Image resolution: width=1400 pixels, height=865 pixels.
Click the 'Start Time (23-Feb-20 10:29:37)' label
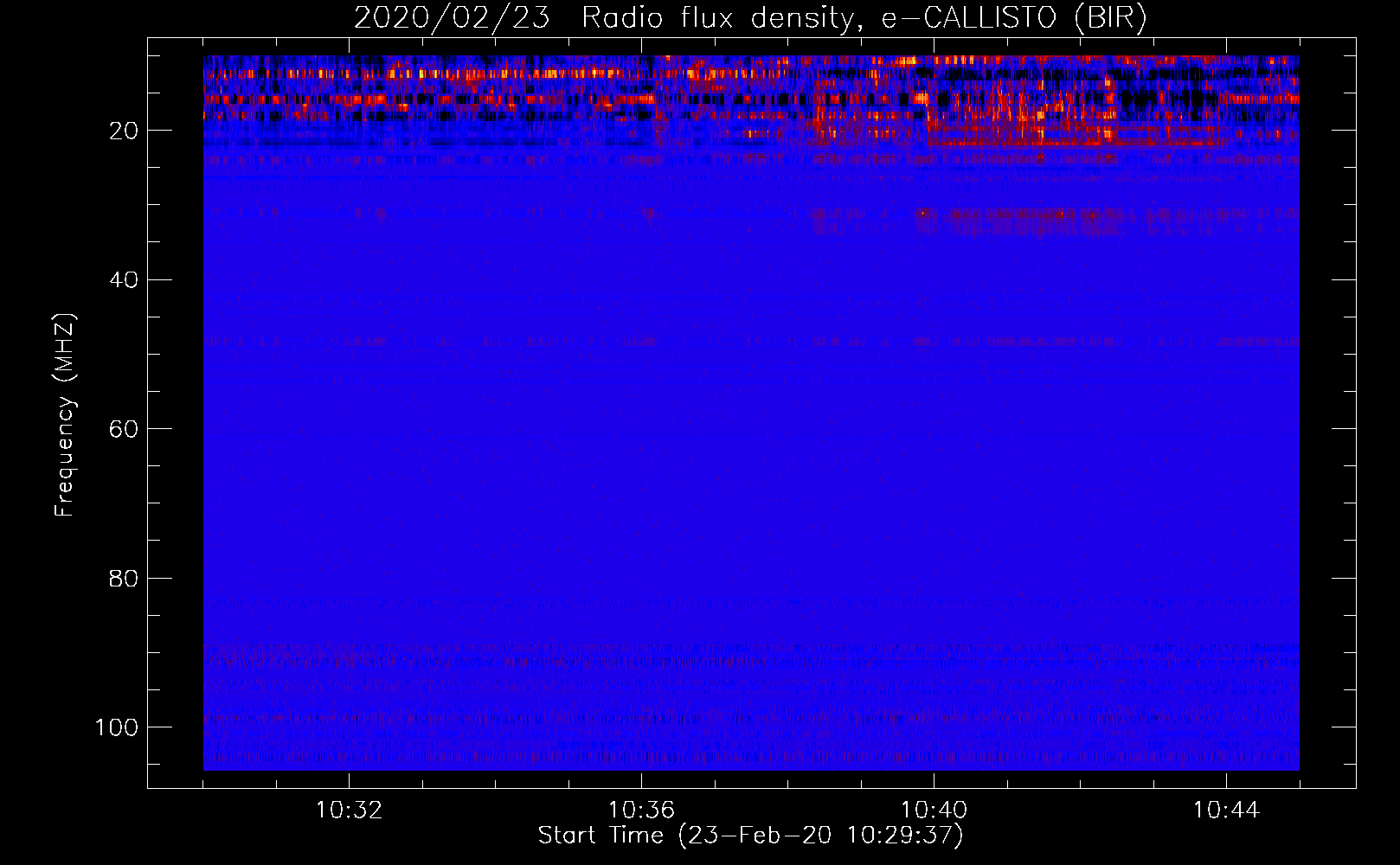tap(750, 836)
